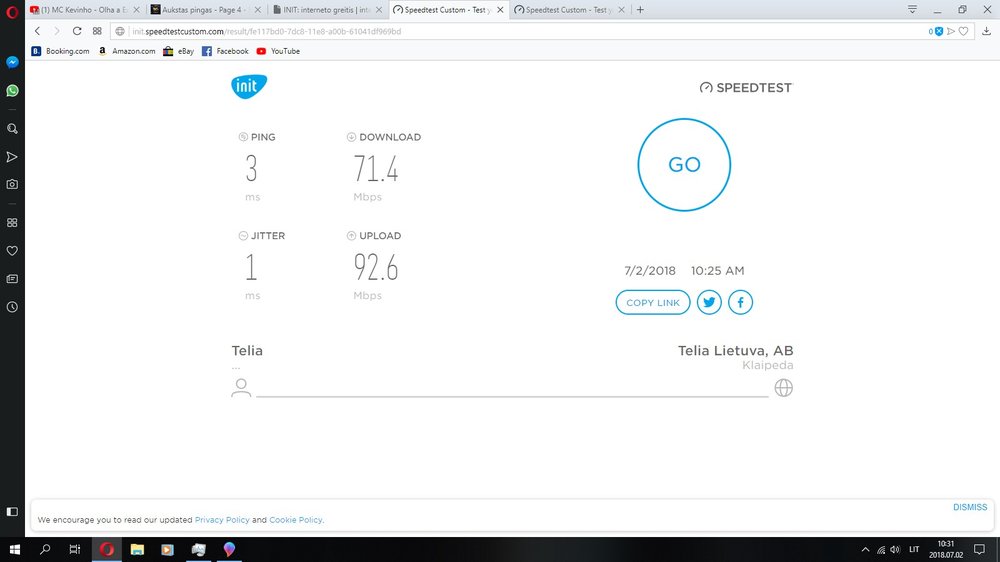
Task: Dismiss the cookie policy banner
Action: click(x=970, y=507)
